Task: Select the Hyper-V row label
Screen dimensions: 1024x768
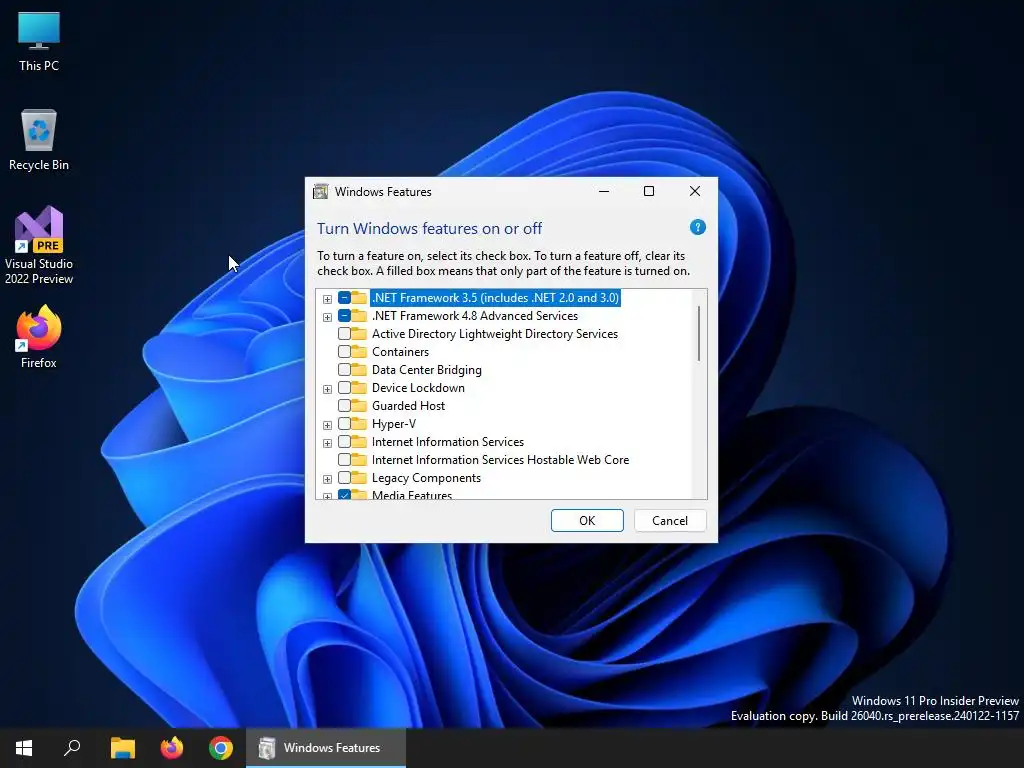Action: point(394,424)
